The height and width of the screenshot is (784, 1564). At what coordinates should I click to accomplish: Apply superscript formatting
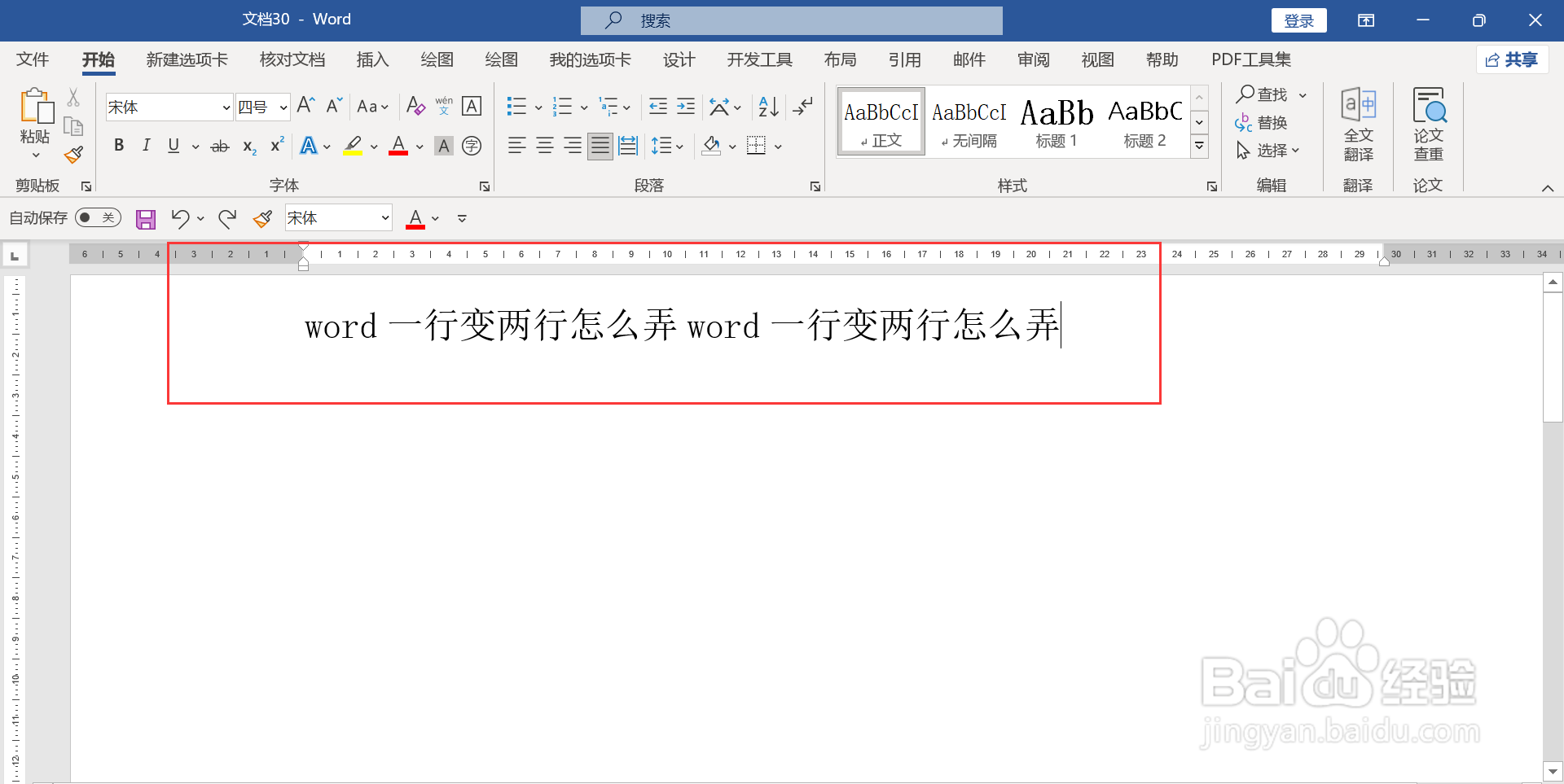pyautogui.click(x=277, y=146)
